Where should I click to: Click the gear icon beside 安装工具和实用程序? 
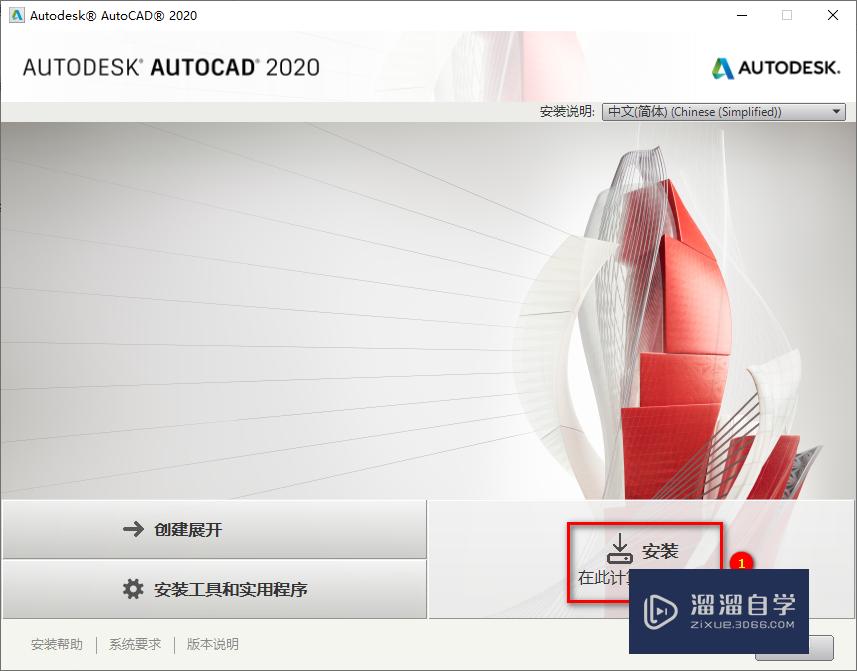tap(133, 589)
